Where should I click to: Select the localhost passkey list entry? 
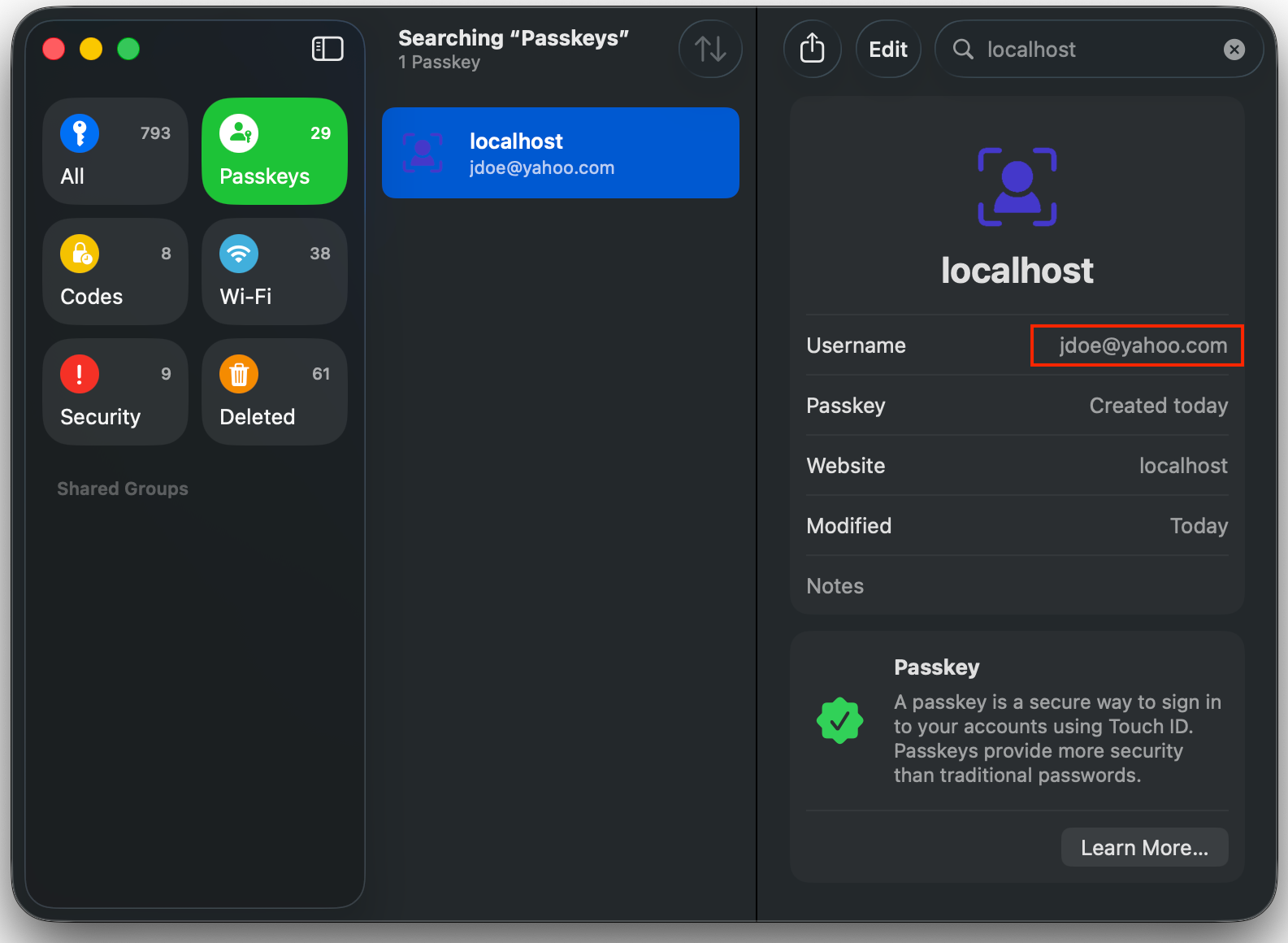[561, 153]
